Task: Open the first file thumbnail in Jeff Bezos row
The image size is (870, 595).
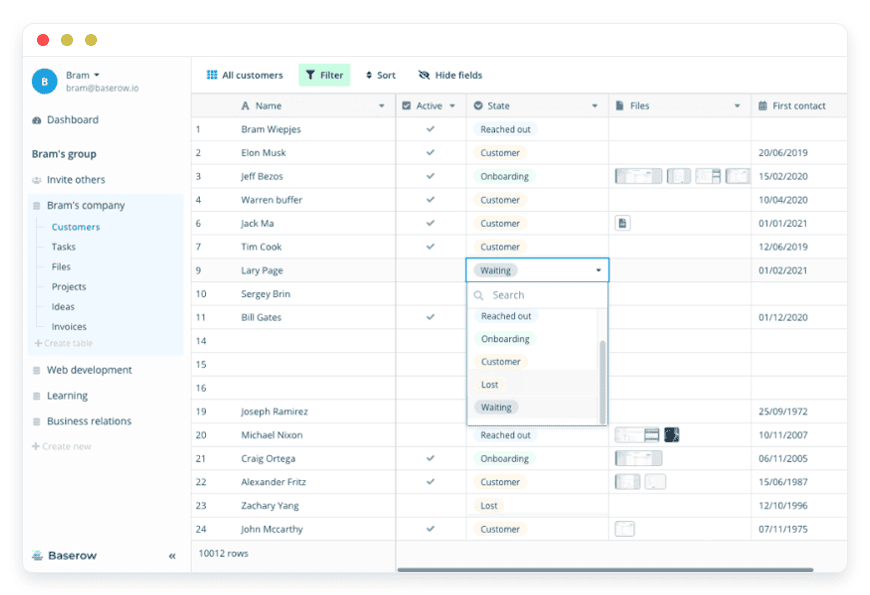Action: [x=638, y=176]
